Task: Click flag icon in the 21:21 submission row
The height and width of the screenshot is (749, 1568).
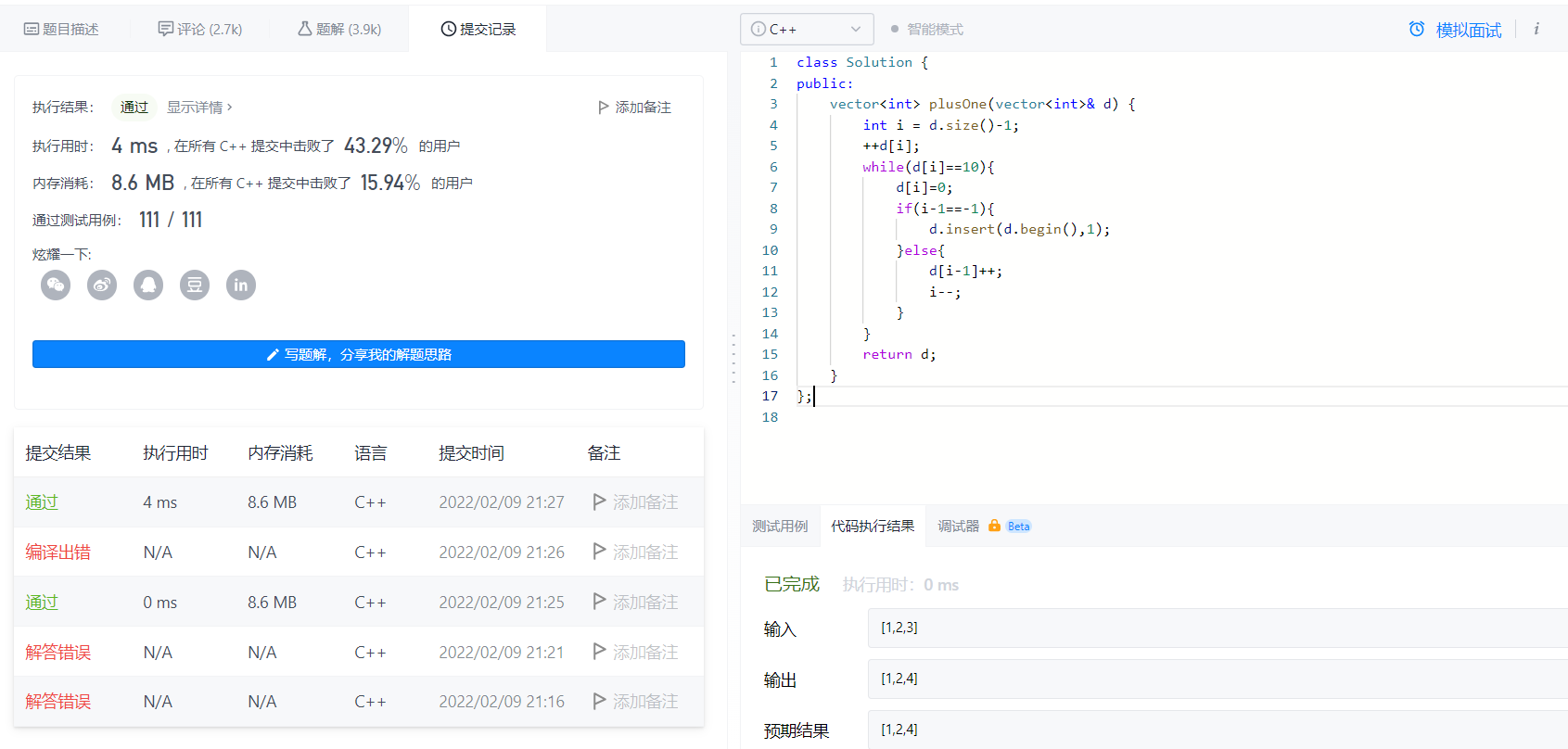Action: click(x=600, y=652)
